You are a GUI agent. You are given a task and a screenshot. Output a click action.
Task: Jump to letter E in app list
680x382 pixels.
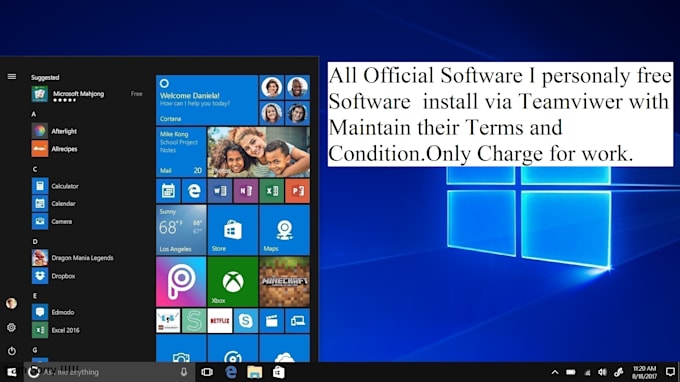(x=35, y=296)
